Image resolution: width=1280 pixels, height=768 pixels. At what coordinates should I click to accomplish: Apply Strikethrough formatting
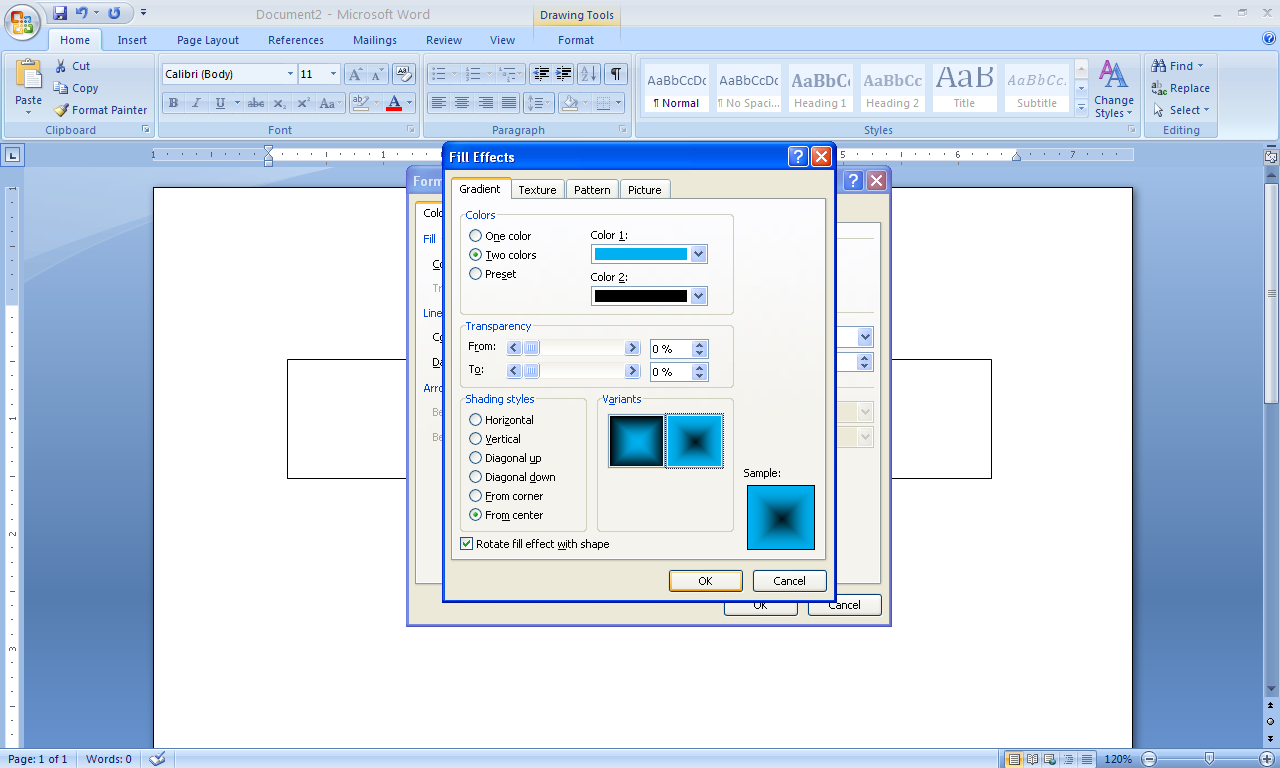point(256,103)
